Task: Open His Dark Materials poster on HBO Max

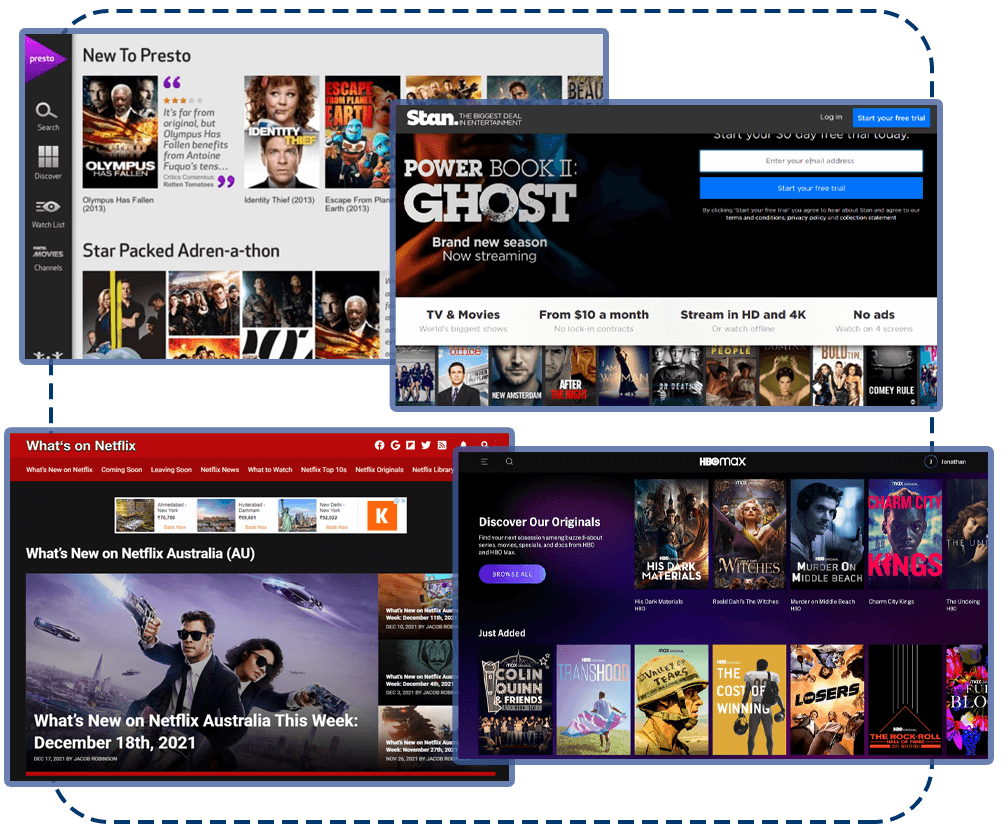Action: tap(671, 534)
